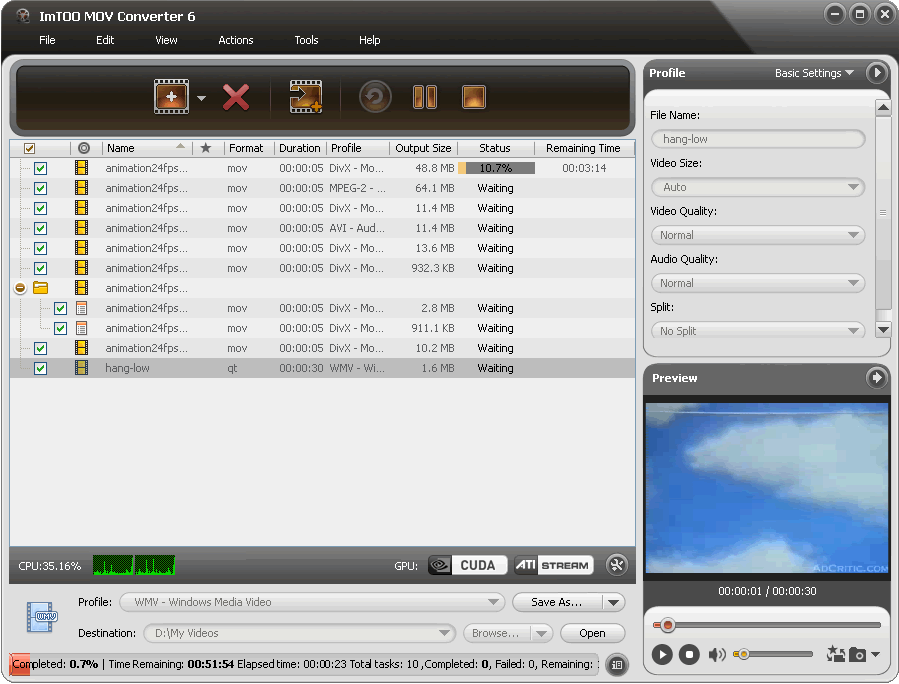Click the Save As... button
Viewport: 899px width, 684px height.
(x=557, y=602)
